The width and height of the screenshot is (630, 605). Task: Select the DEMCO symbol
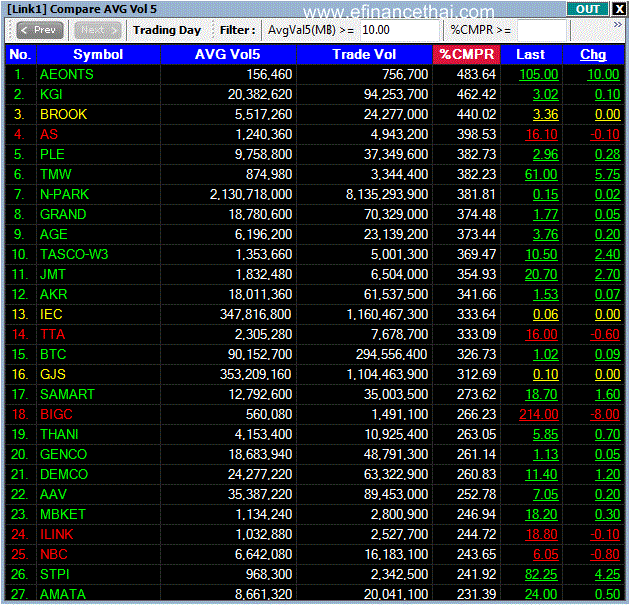click(x=64, y=474)
